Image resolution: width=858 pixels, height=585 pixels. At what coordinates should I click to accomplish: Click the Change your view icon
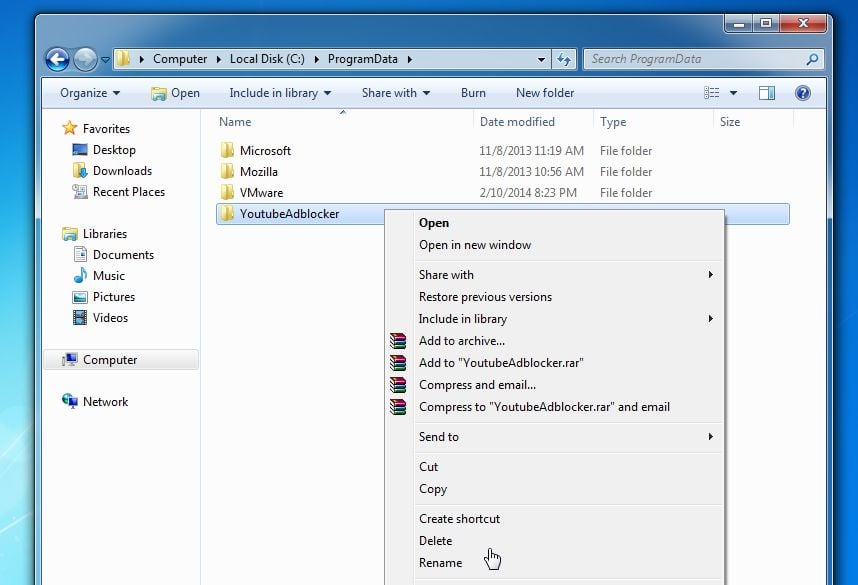pos(711,93)
